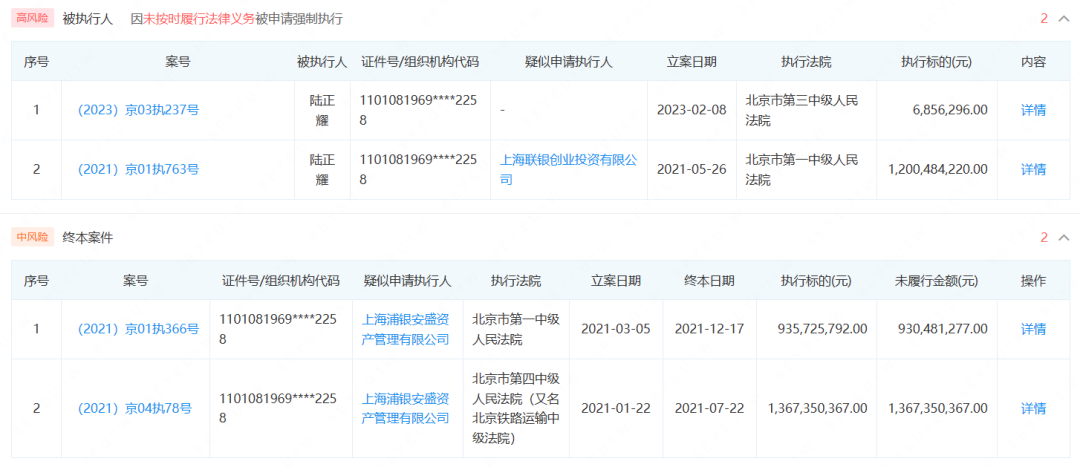Click 终本日期 column header
This screenshot has height=467, width=1080.
point(709,280)
